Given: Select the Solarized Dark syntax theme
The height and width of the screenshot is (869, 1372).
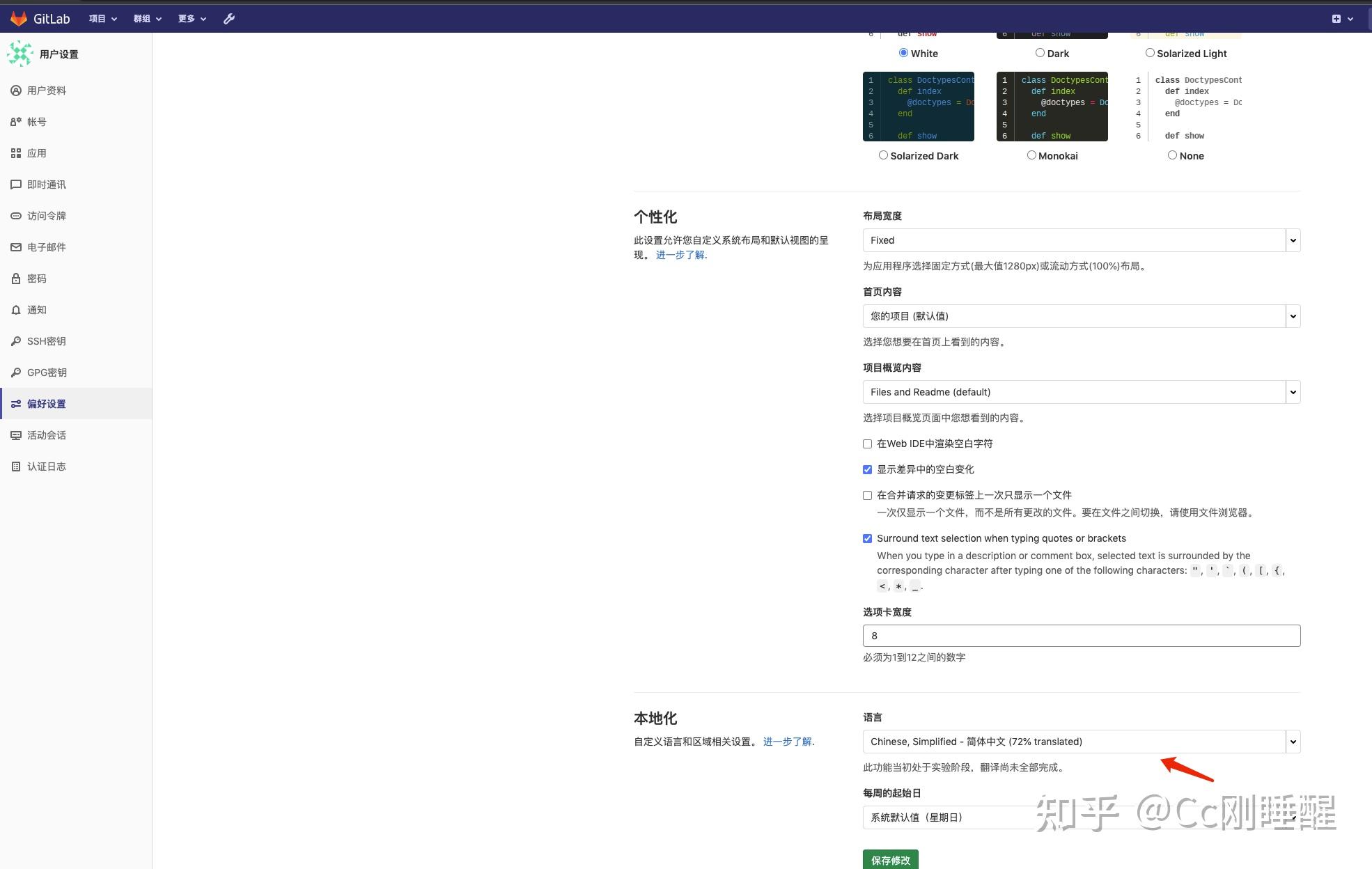Looking at the screenshot, I should [883, 155].
